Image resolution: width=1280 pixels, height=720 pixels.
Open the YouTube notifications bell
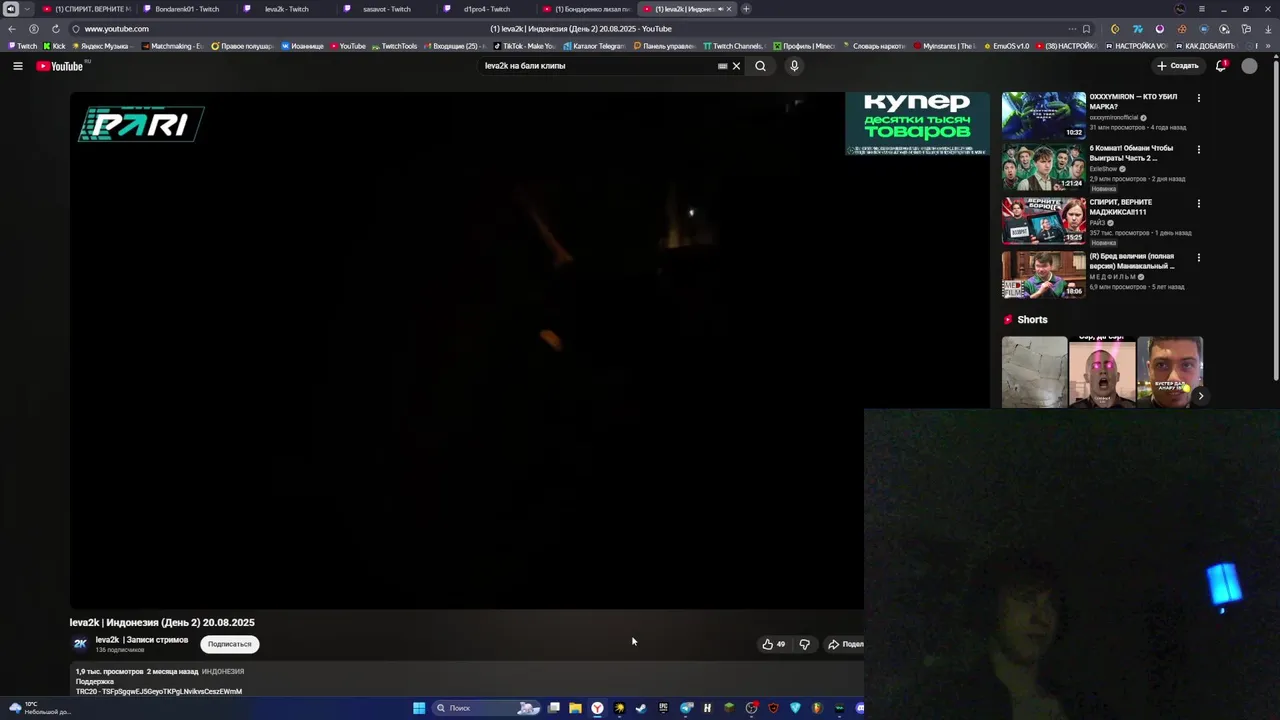[1221, 66]
